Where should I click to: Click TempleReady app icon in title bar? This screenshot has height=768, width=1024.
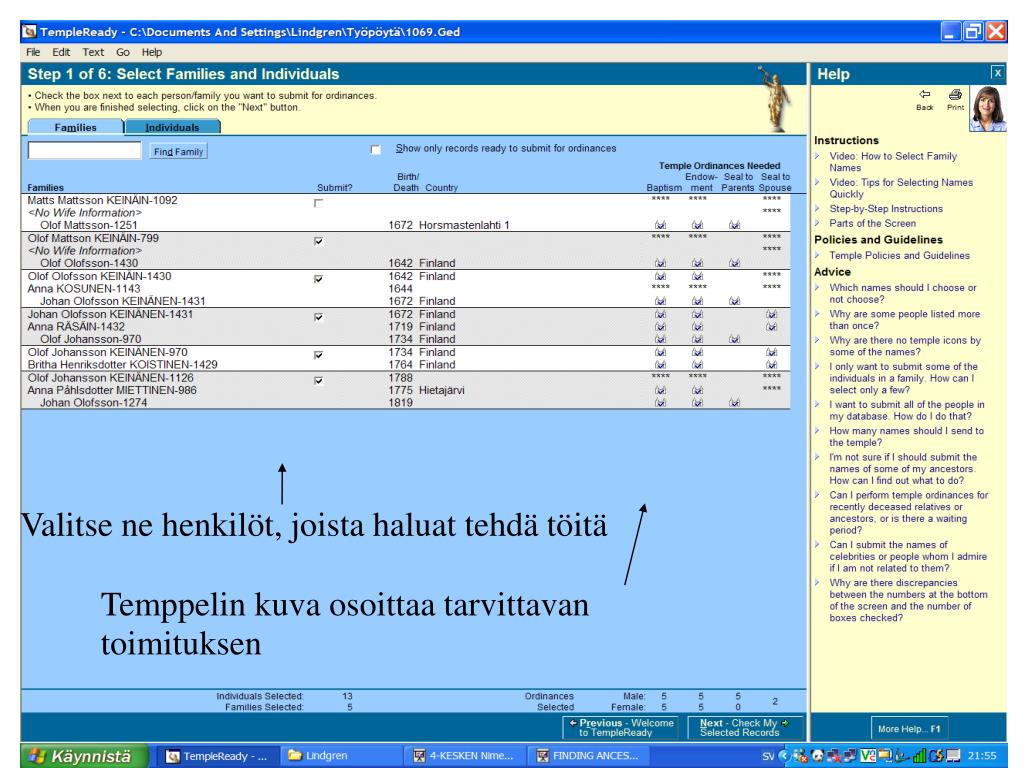pos(29,32)
